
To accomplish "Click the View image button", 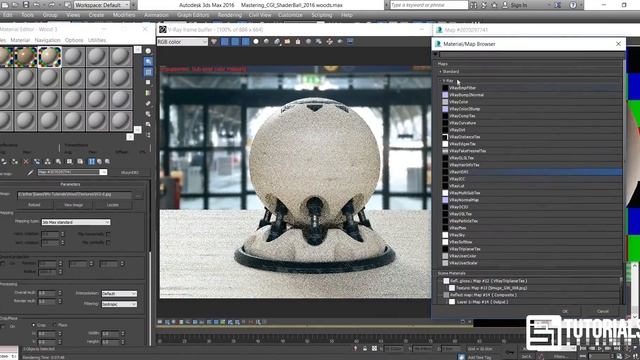I will point(73,205).
